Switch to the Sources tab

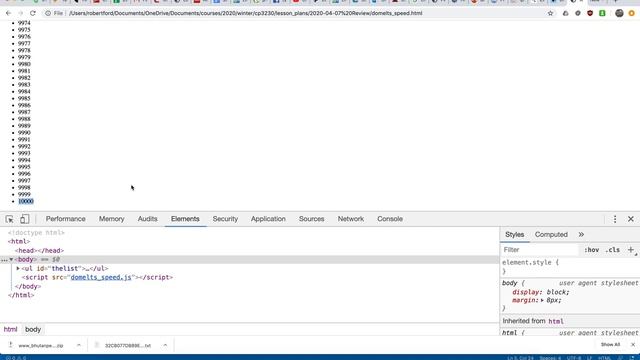point(311,219)
